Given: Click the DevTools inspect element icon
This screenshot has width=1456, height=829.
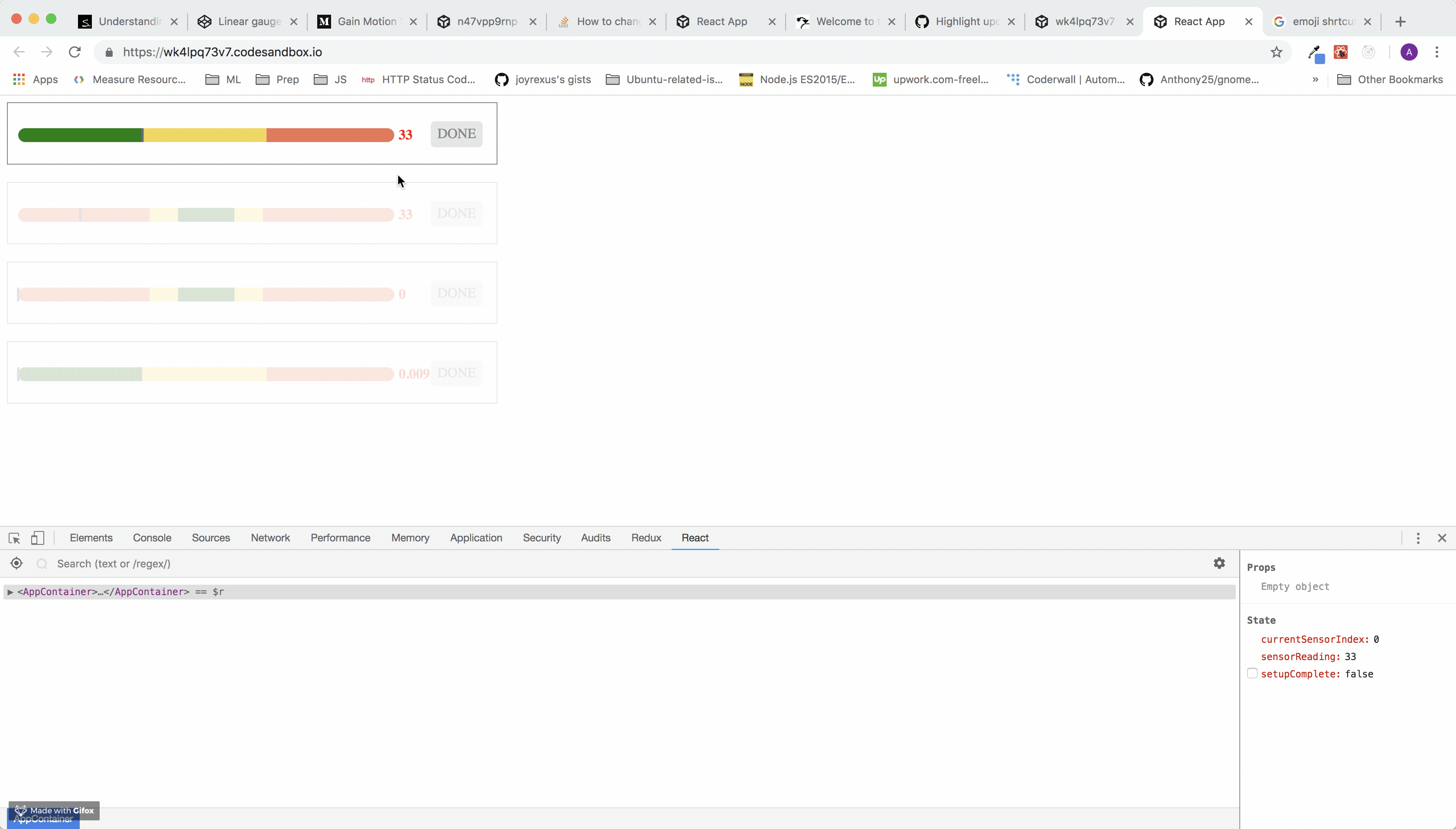Looking at the screenshot, I should [x=14, y=538].
